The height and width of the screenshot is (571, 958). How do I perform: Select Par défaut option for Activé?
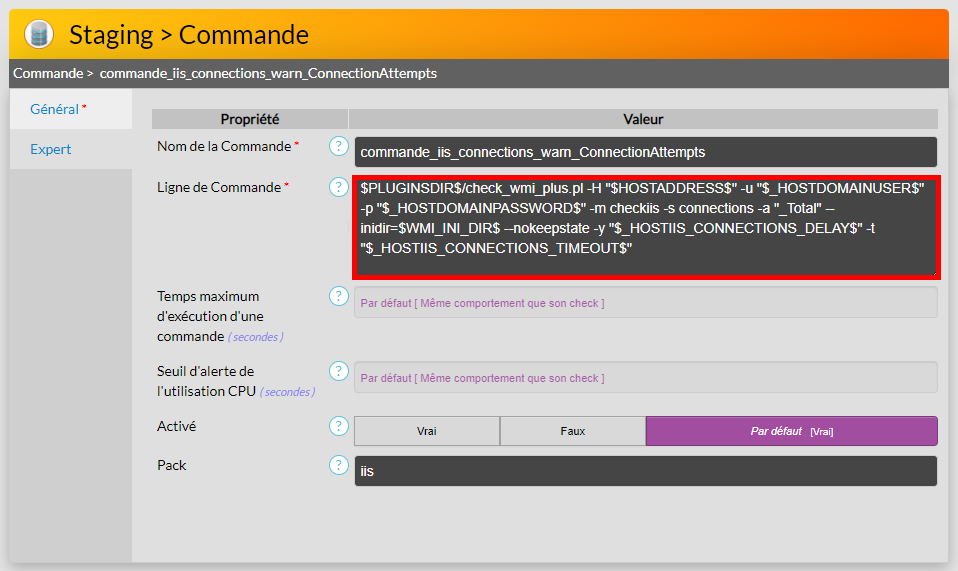coord(791,431)
